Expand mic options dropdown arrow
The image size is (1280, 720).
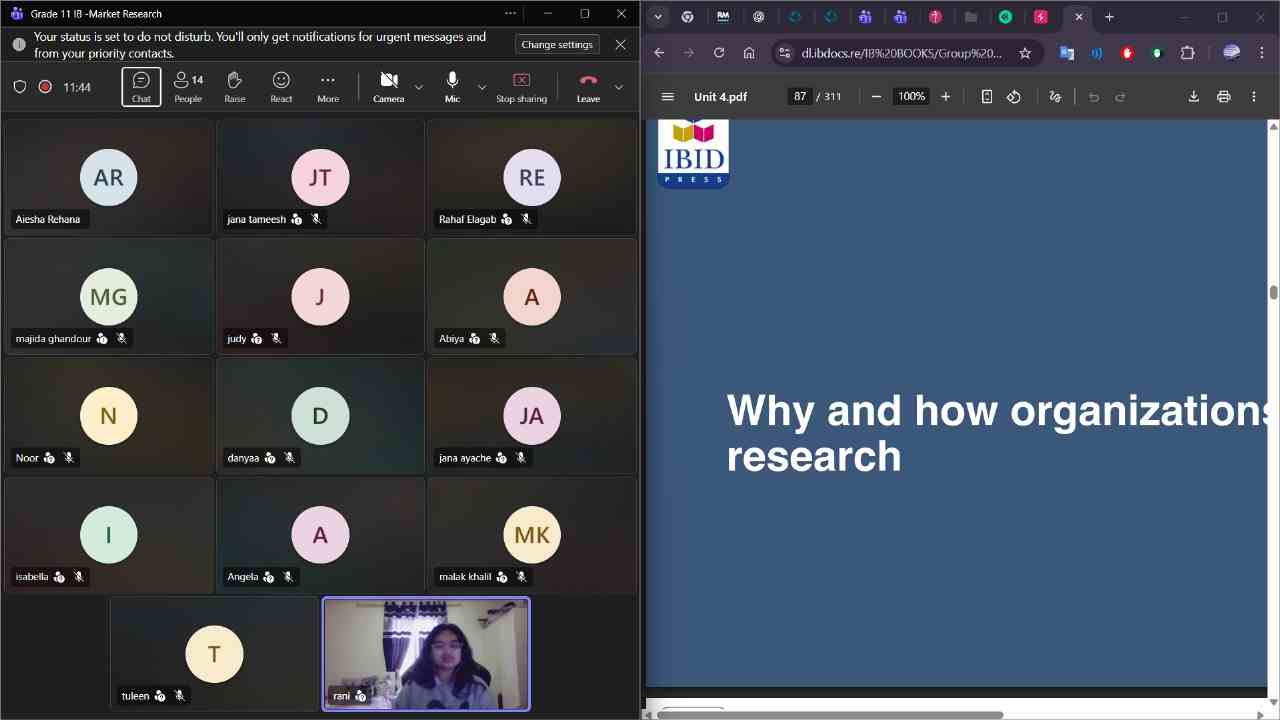coord(482,87)
